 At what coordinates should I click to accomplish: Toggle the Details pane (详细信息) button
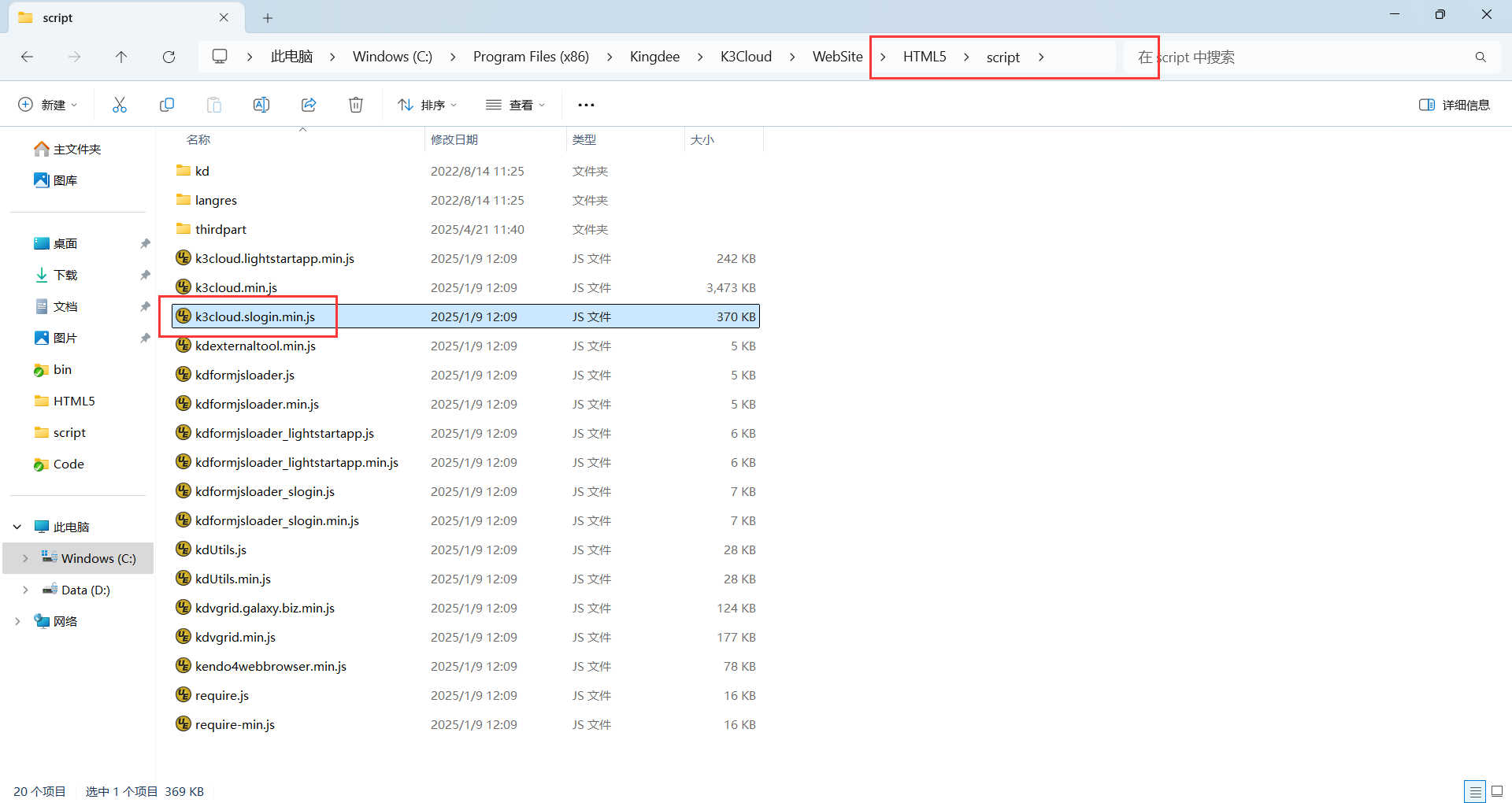[x=1455, y=105]
